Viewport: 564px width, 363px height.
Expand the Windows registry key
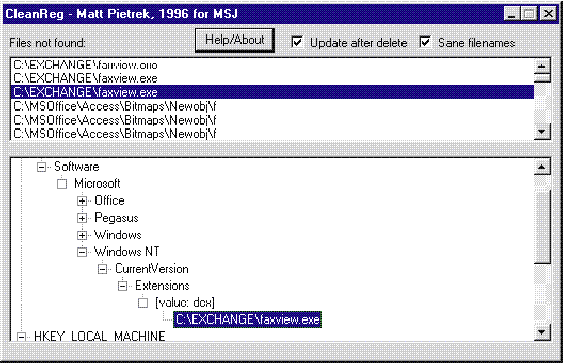tap(82, 235)
